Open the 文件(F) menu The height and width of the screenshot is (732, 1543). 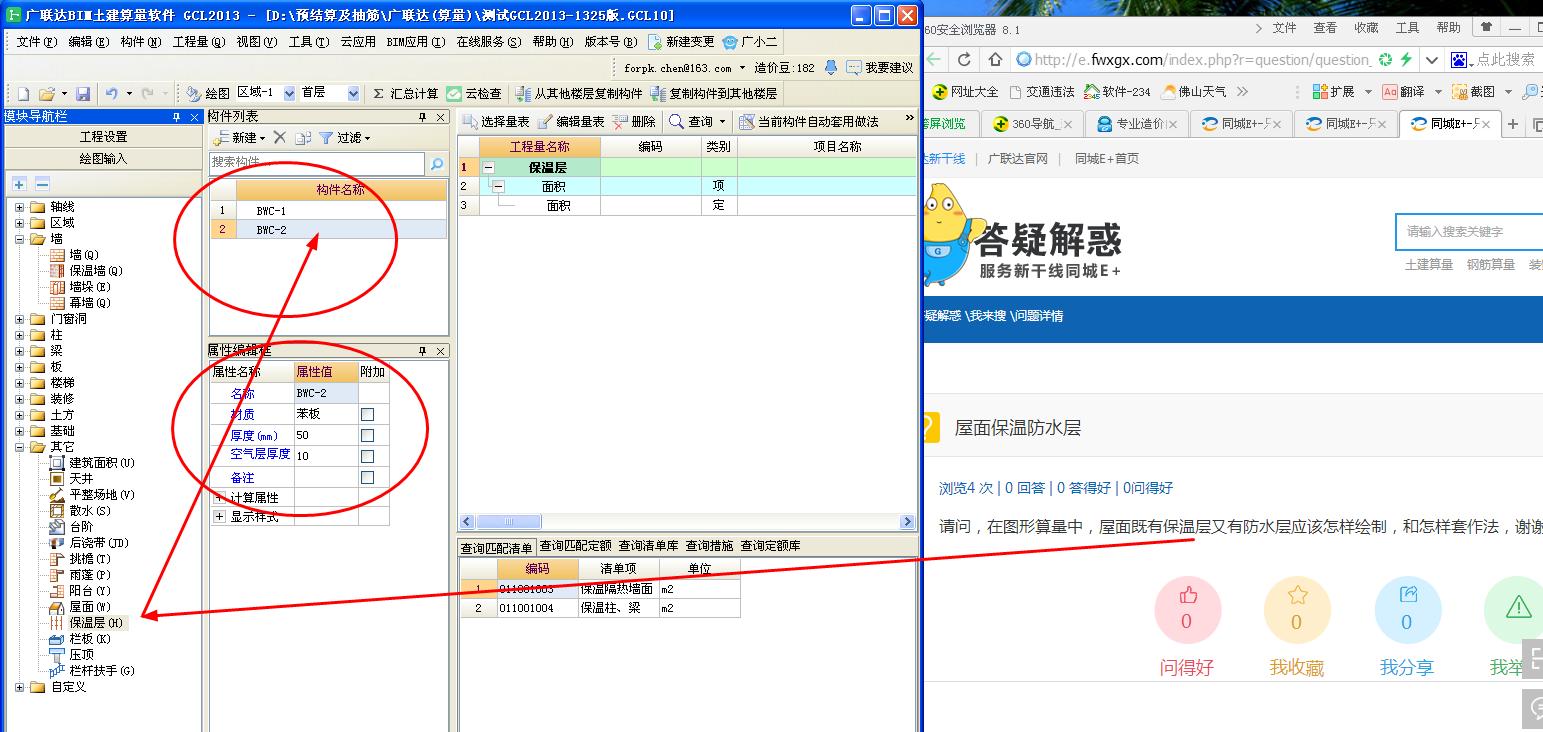36,42
